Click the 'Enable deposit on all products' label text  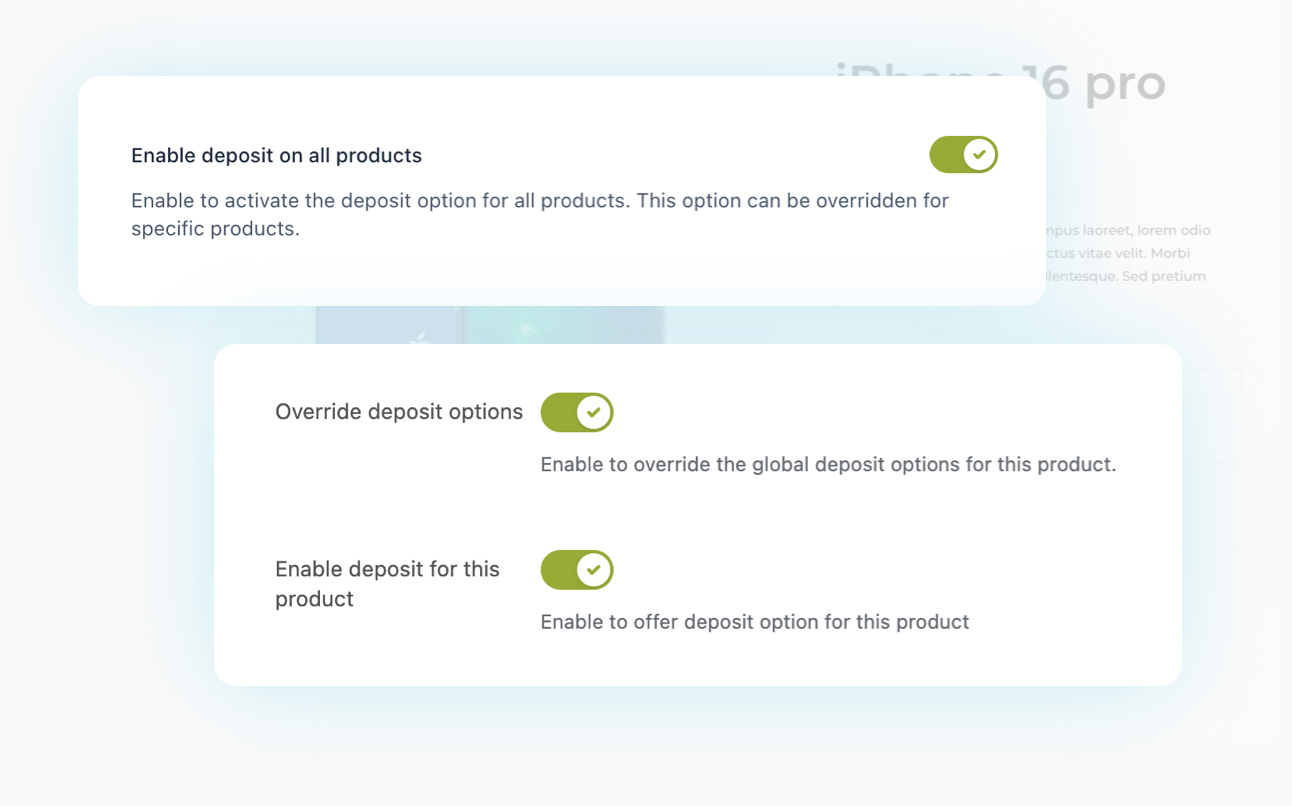coord(276,155)
